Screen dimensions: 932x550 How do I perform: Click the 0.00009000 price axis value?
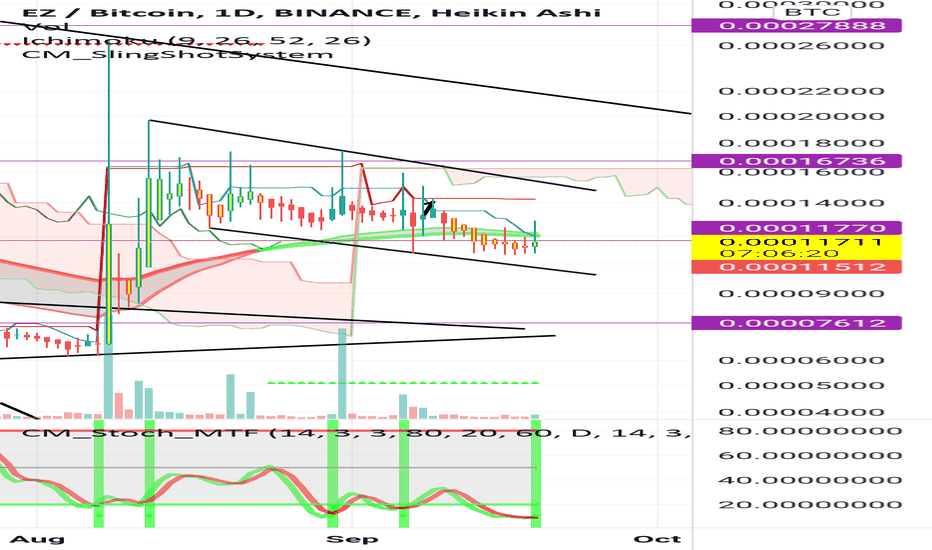(801, 293)
